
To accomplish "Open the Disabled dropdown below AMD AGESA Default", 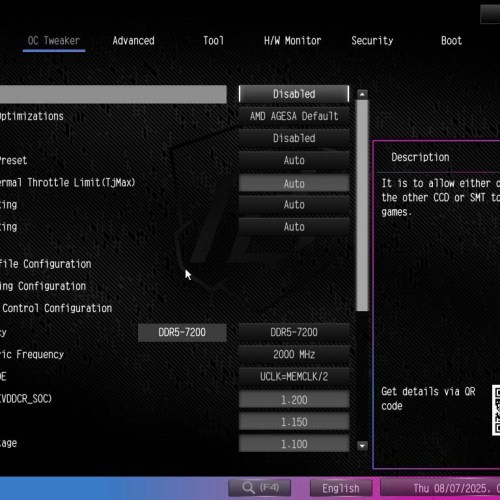I will click(294, 138).
